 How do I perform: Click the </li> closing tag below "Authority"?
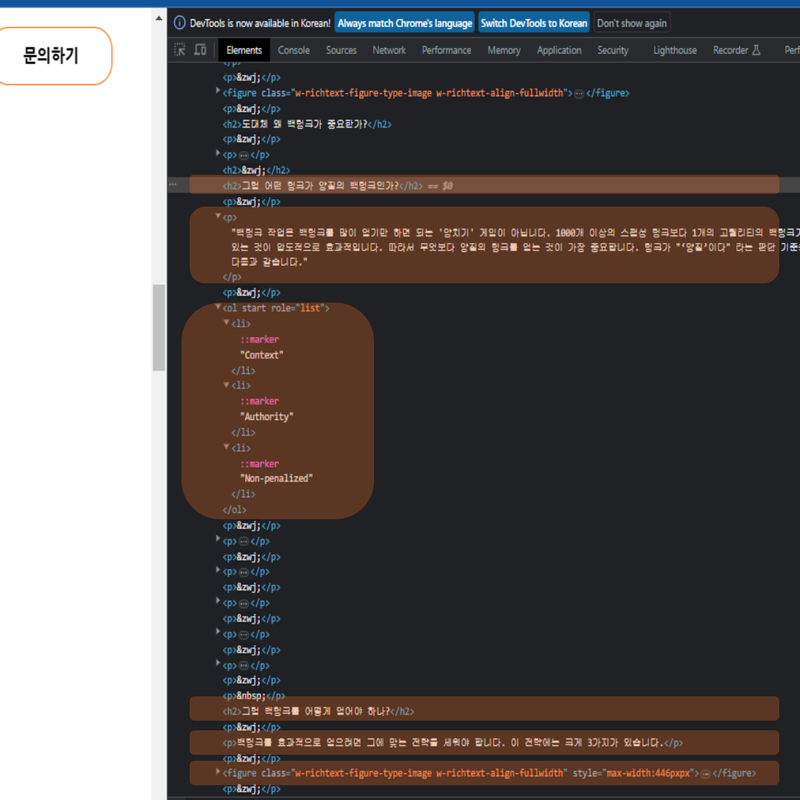point(243,433)
